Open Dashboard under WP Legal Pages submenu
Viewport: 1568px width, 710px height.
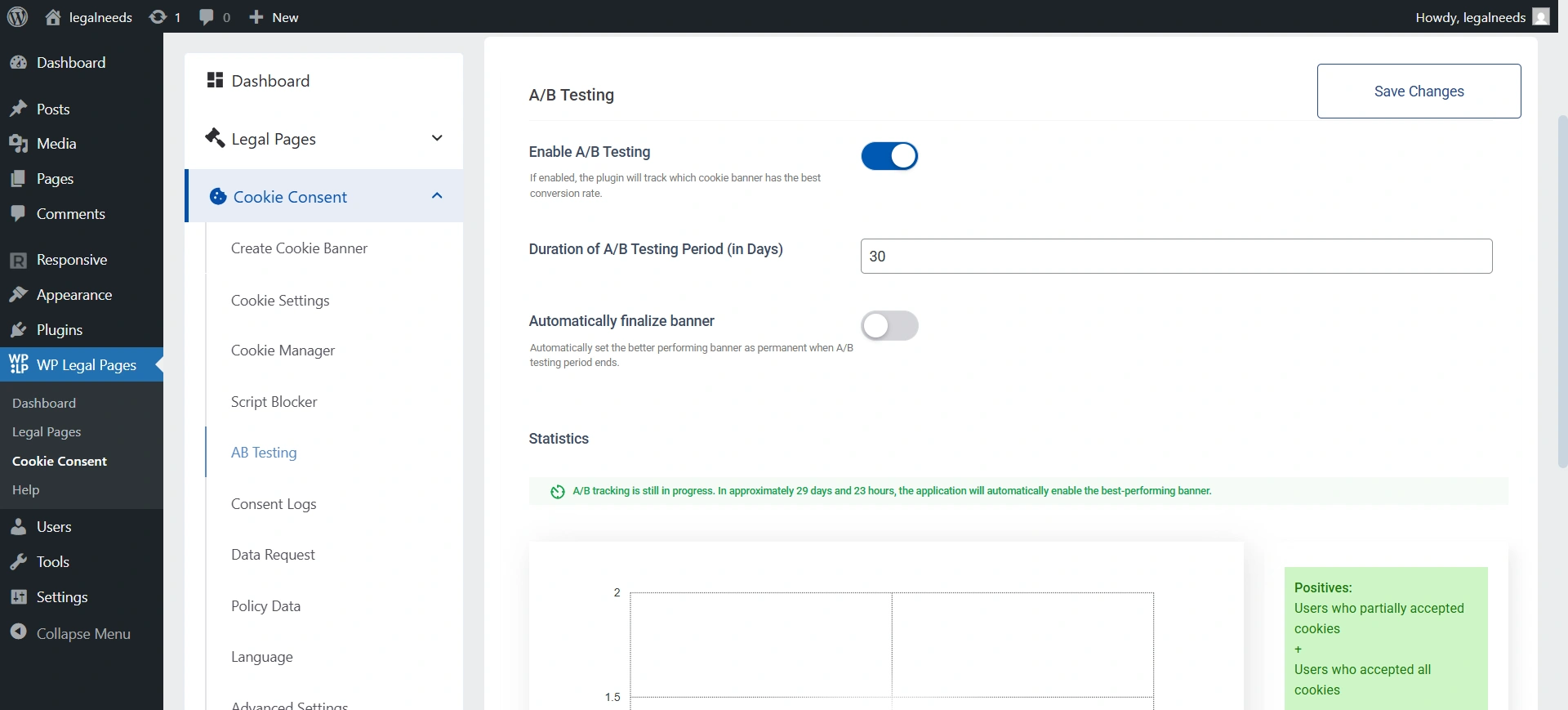click(44, 404)
